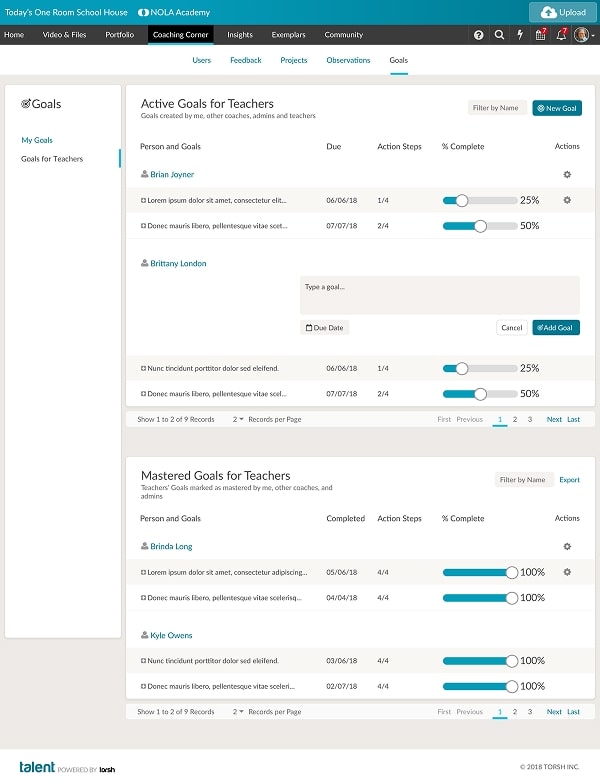Expand Brinda Long's Lorem ipsum goal completed 05/06/18
Viewport: 600px width, 784px height.
[x=144, y=572]
